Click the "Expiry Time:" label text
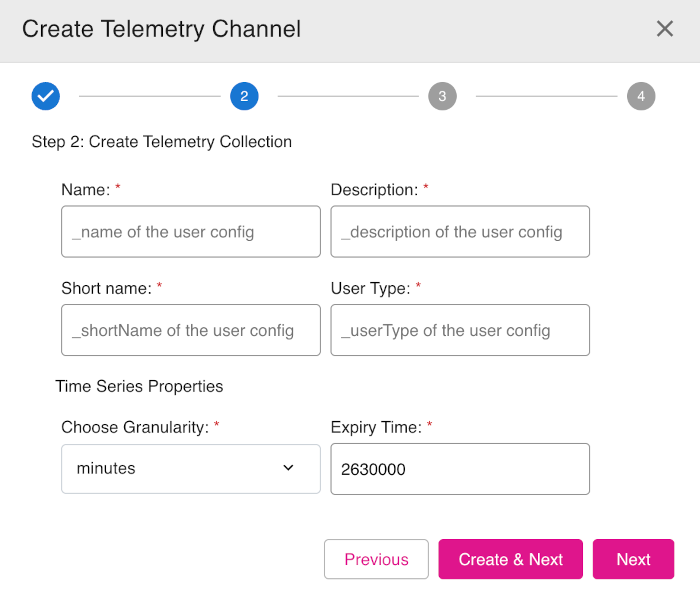 point(376,427)
